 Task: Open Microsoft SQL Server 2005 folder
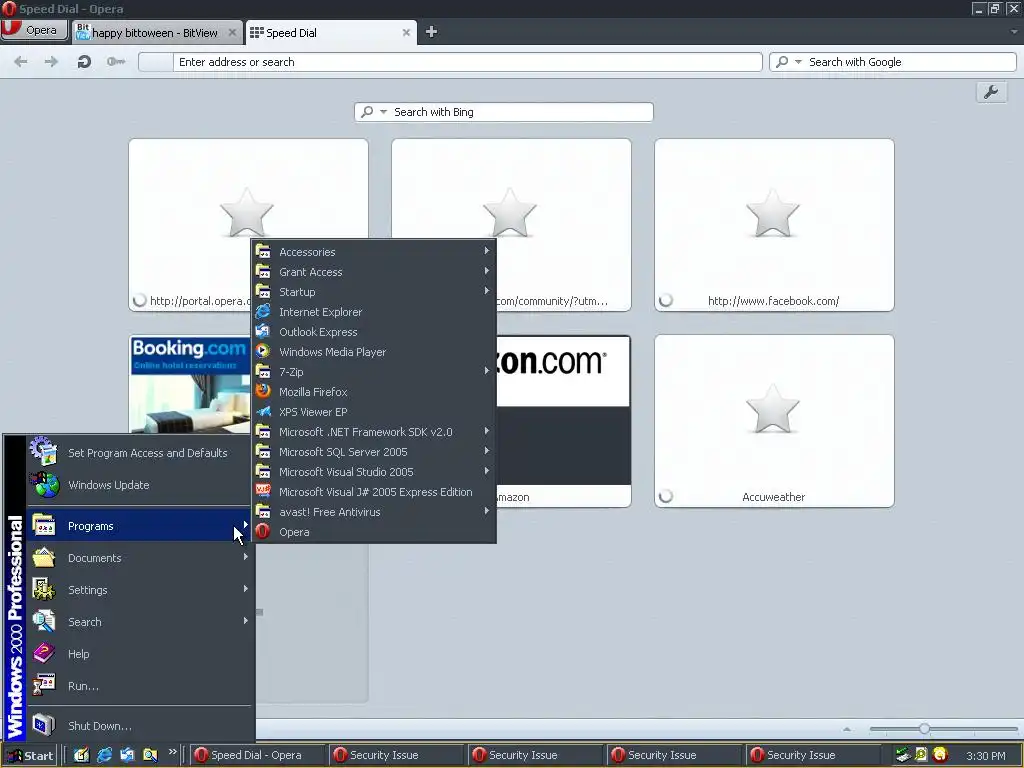[374, 452]
